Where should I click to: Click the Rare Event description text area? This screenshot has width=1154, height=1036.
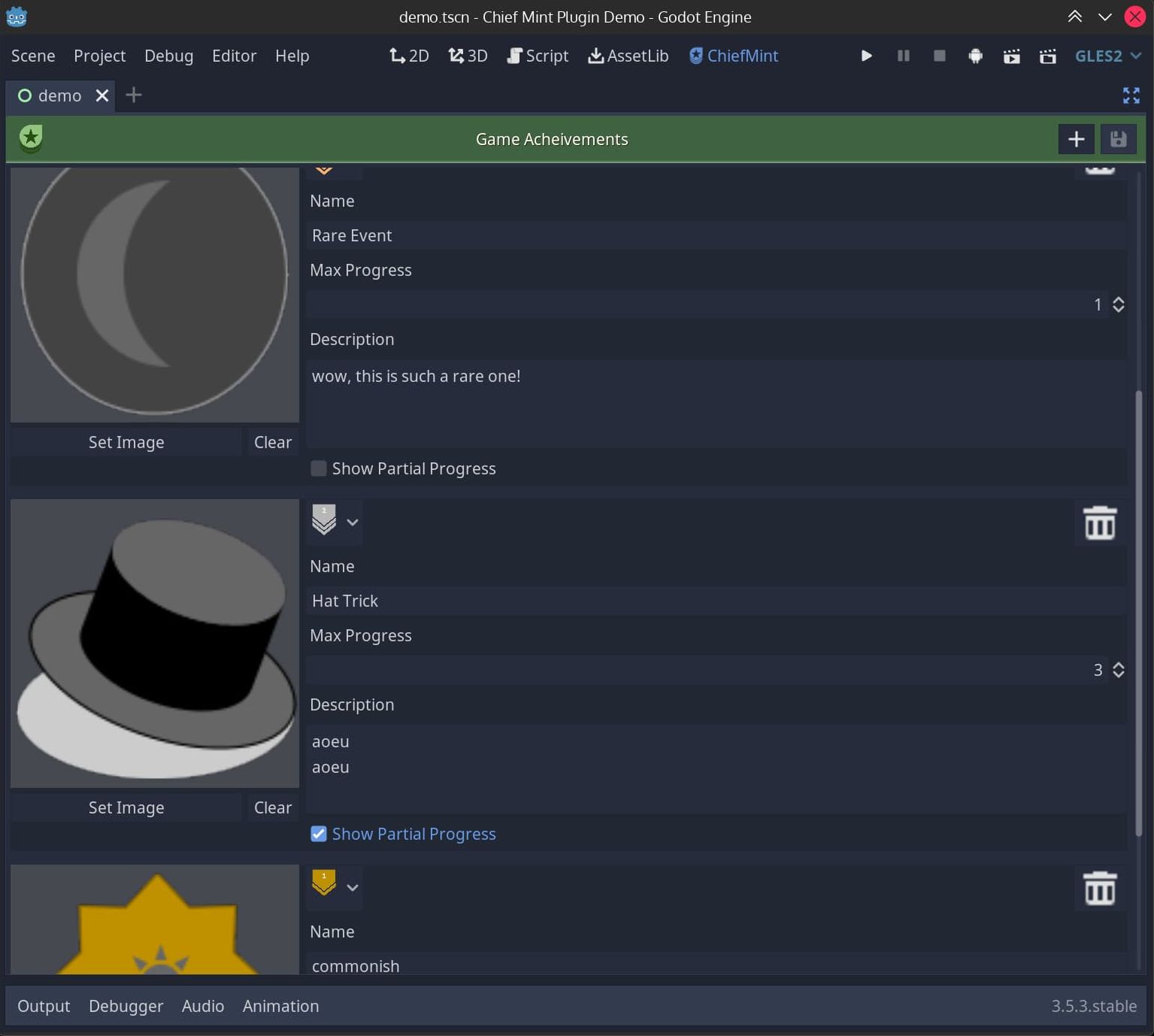(716, 403)
